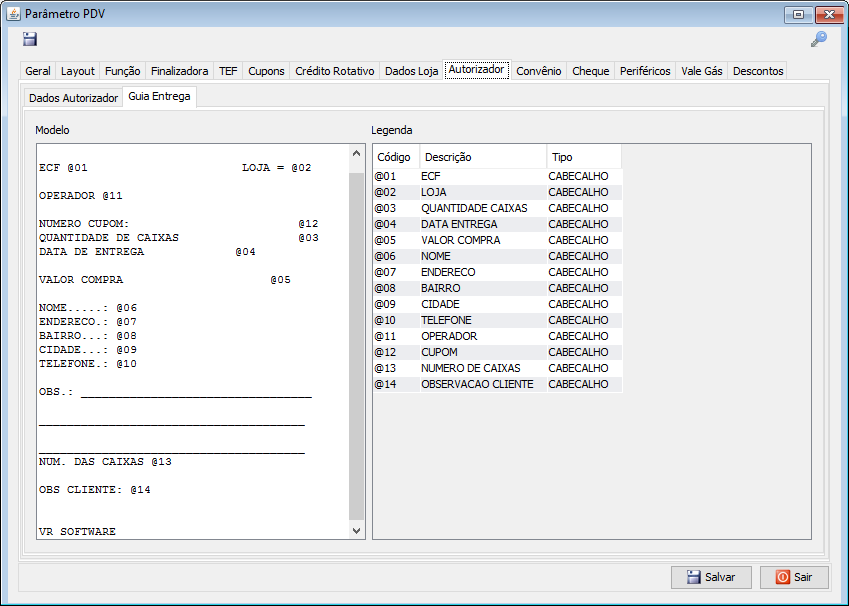Restore the Parâmetro PDV window size

click(799, 15)
